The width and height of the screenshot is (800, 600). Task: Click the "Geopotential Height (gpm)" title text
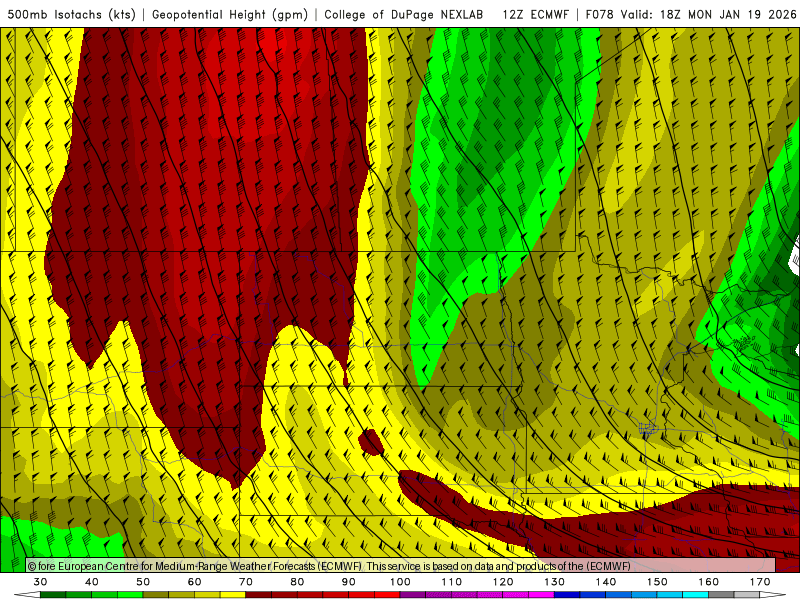pos(230,14)
